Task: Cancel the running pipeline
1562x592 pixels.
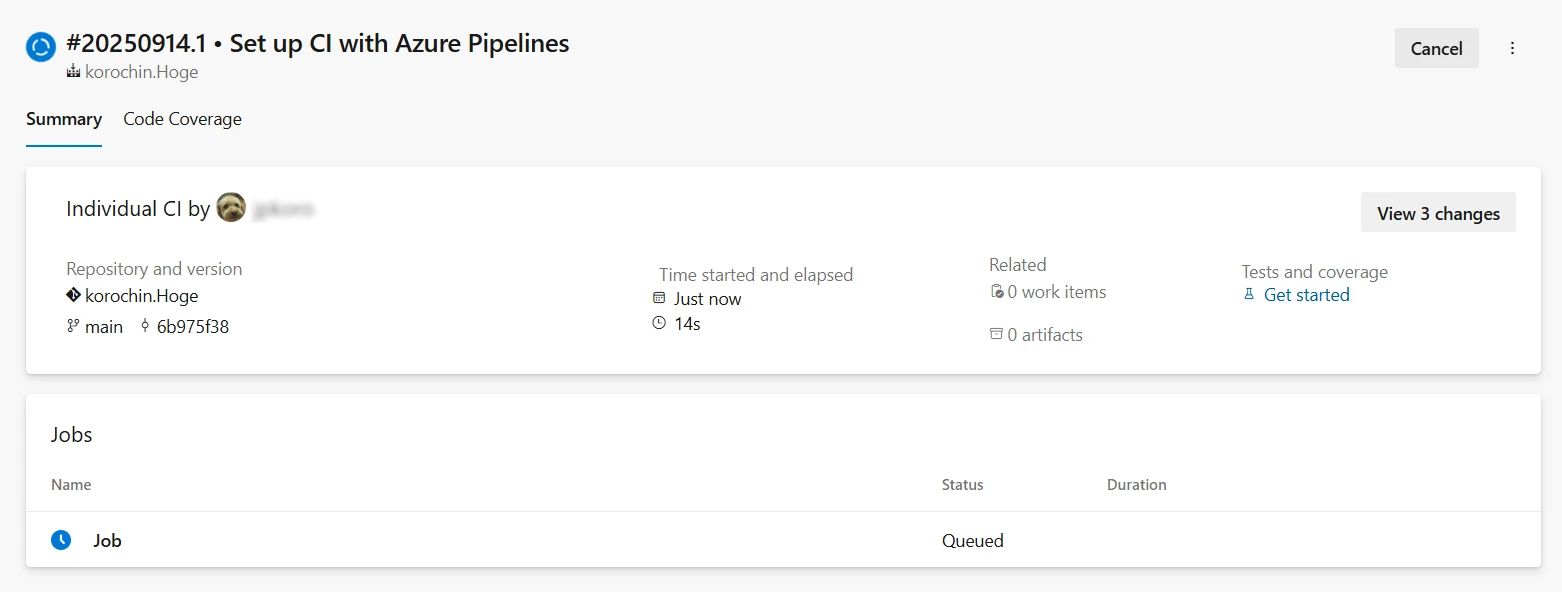Action: (1436, 48)
